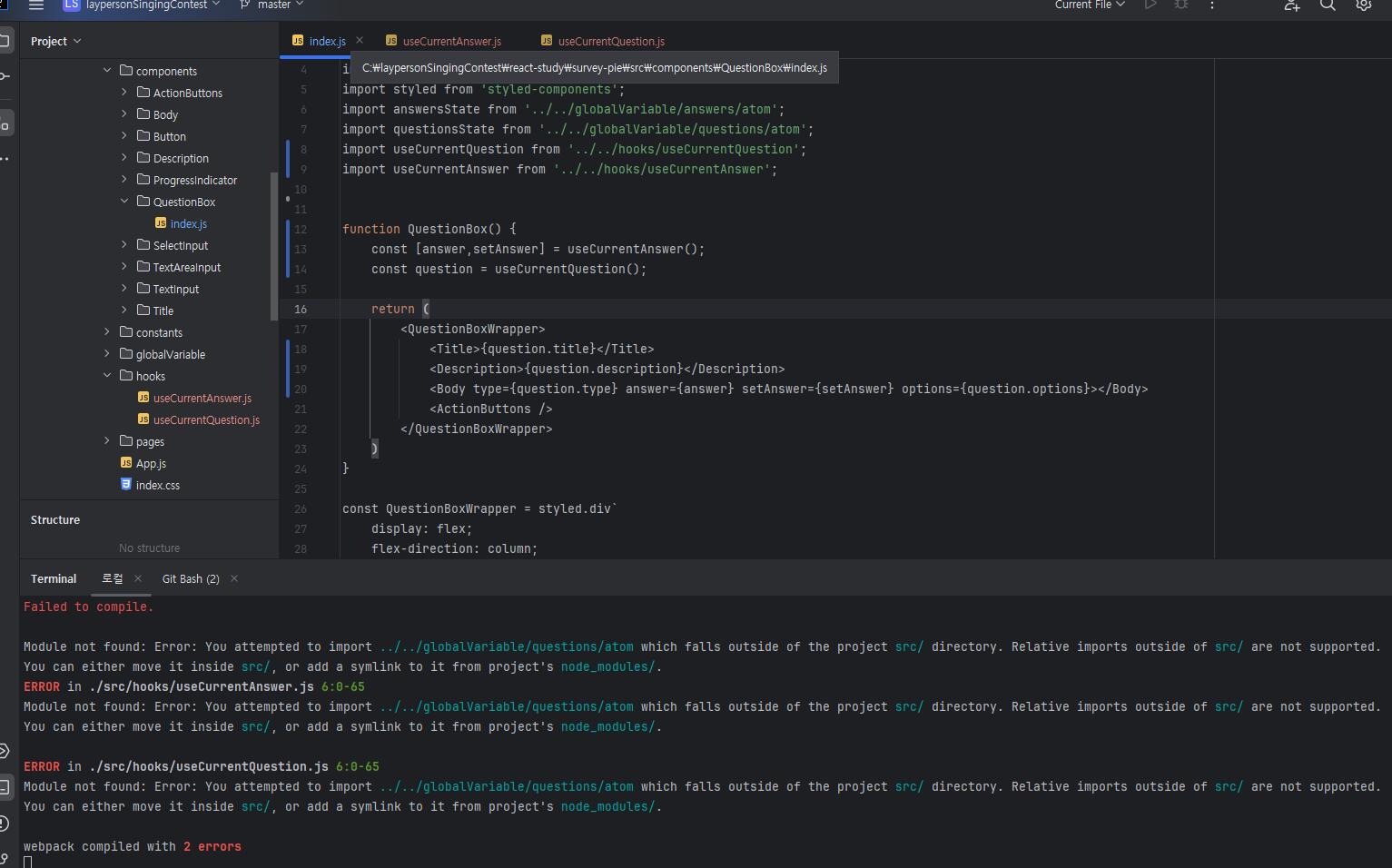Open Search Everywhere magnifier icon

[x=1328, y=5]
